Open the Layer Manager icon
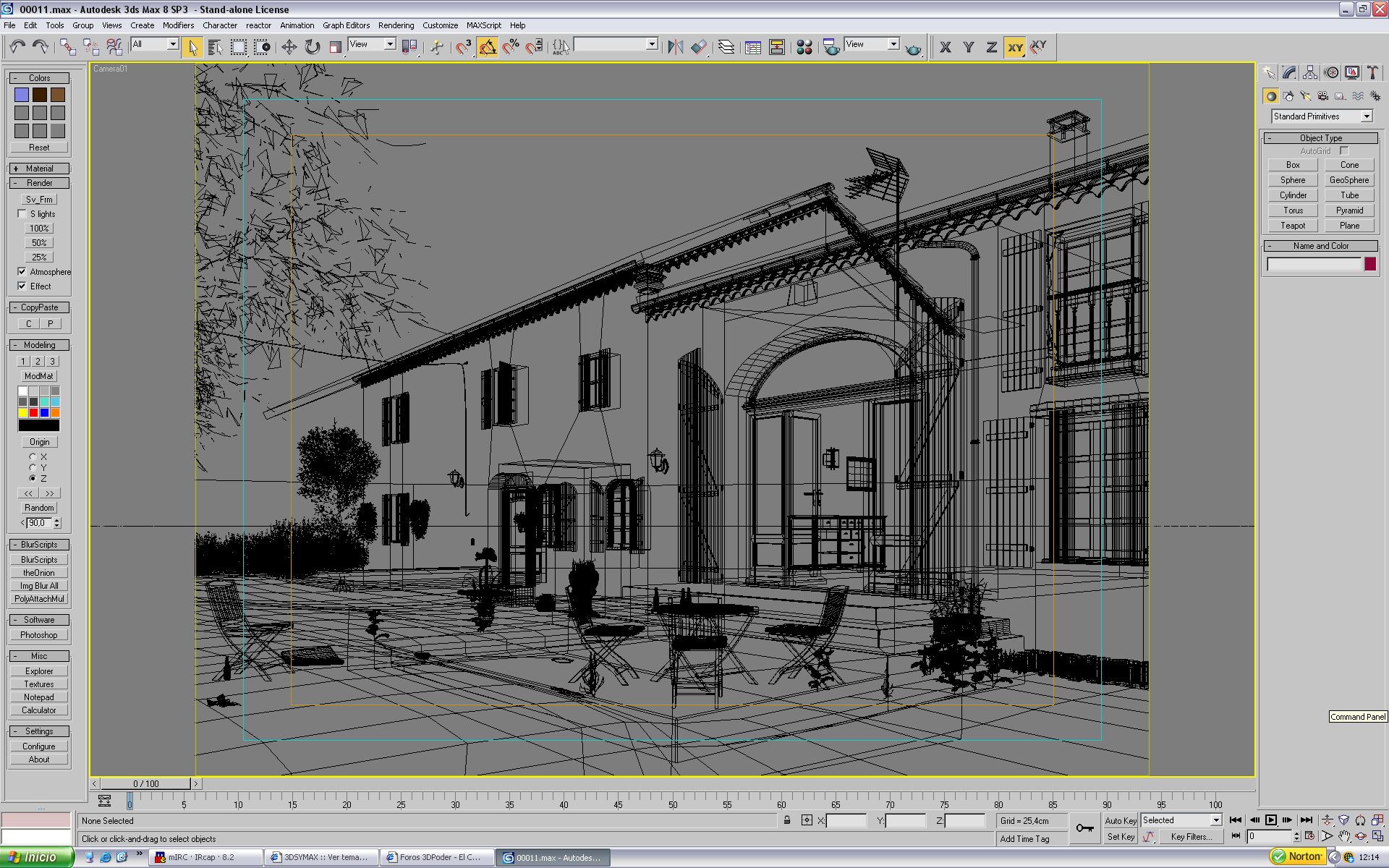This screenshot has width=1389, height=868. [x=726, y=47]
